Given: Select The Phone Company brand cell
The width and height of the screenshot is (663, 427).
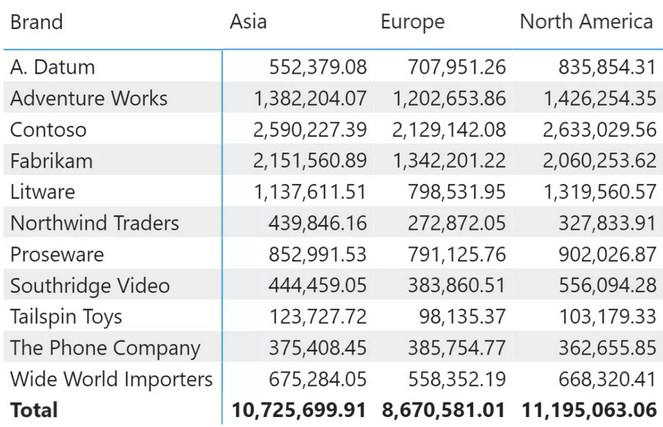Looking at the screenshot, I should point(105,348).
